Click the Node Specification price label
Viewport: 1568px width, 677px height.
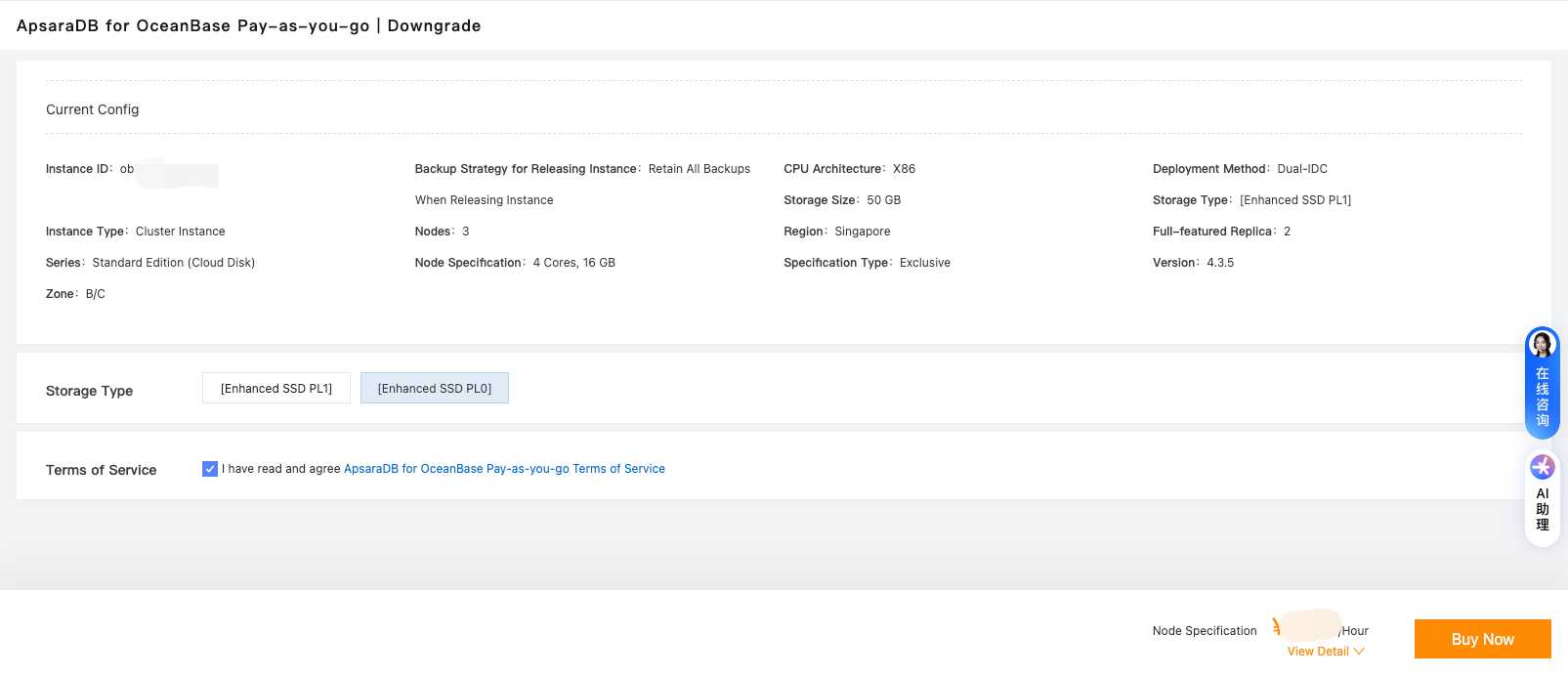(x=1205, y=631)
